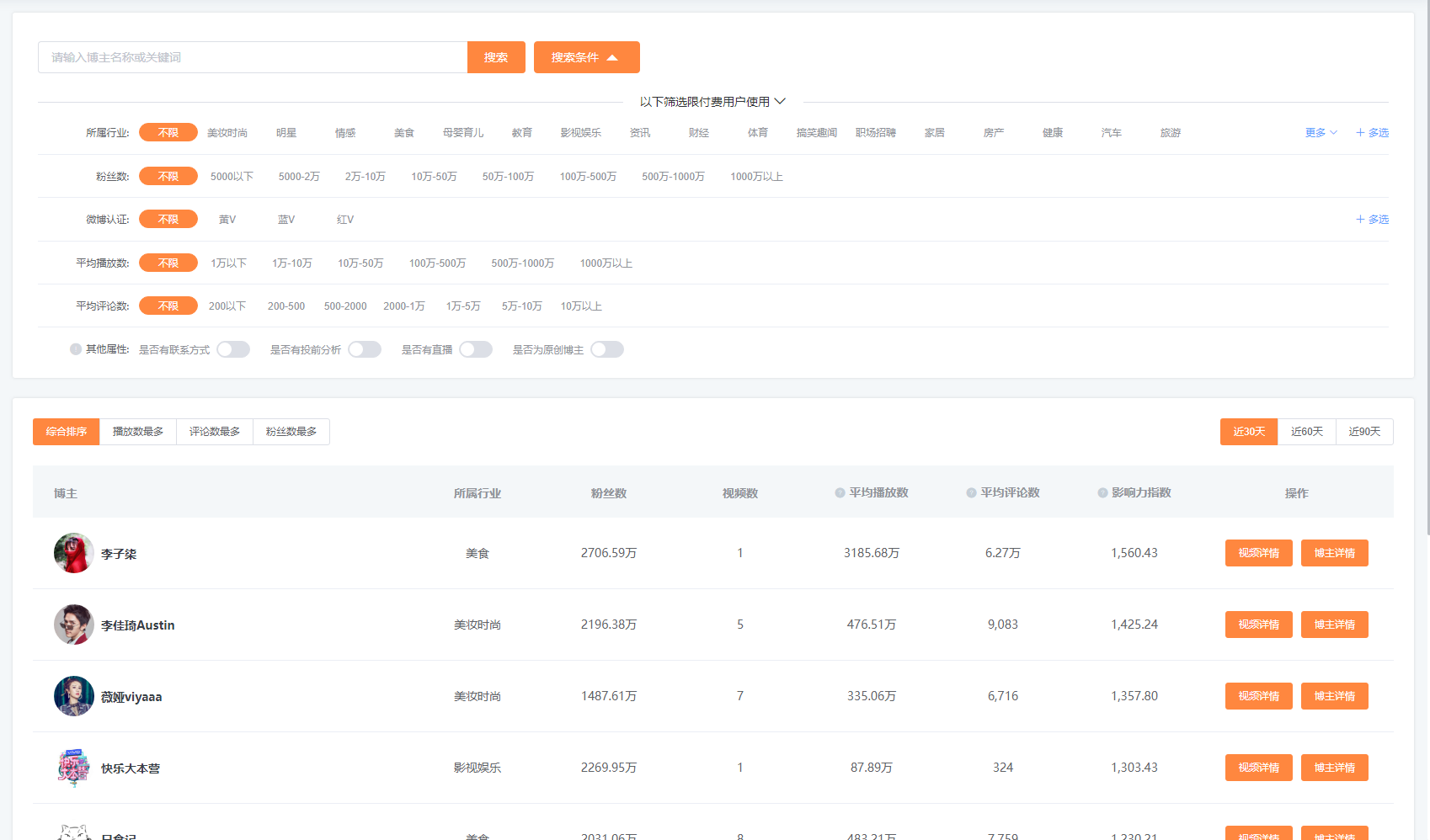
Task: Open 视频详情 for 快乐大本营
Action: point(1259,768)
